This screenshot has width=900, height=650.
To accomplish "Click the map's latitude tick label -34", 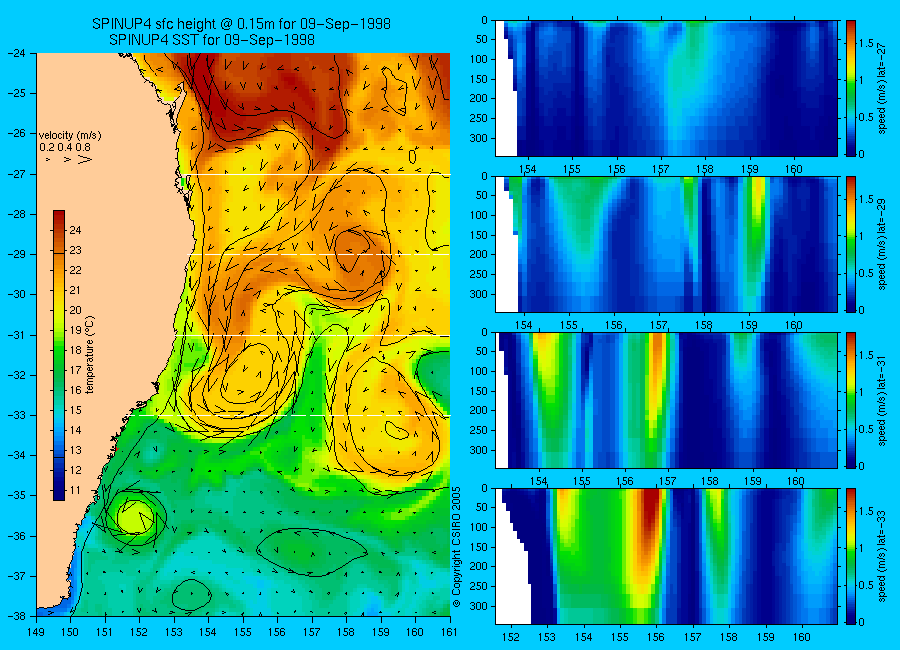I will (17, 455).
